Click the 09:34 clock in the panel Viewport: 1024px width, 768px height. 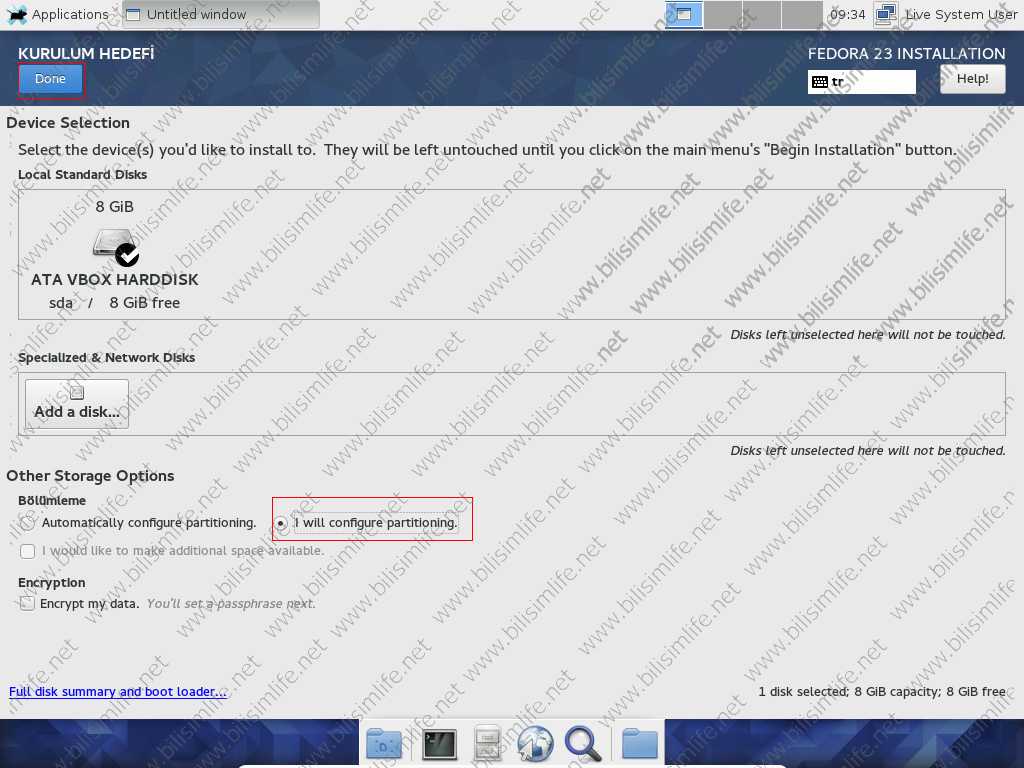click(x=848, y=14)
